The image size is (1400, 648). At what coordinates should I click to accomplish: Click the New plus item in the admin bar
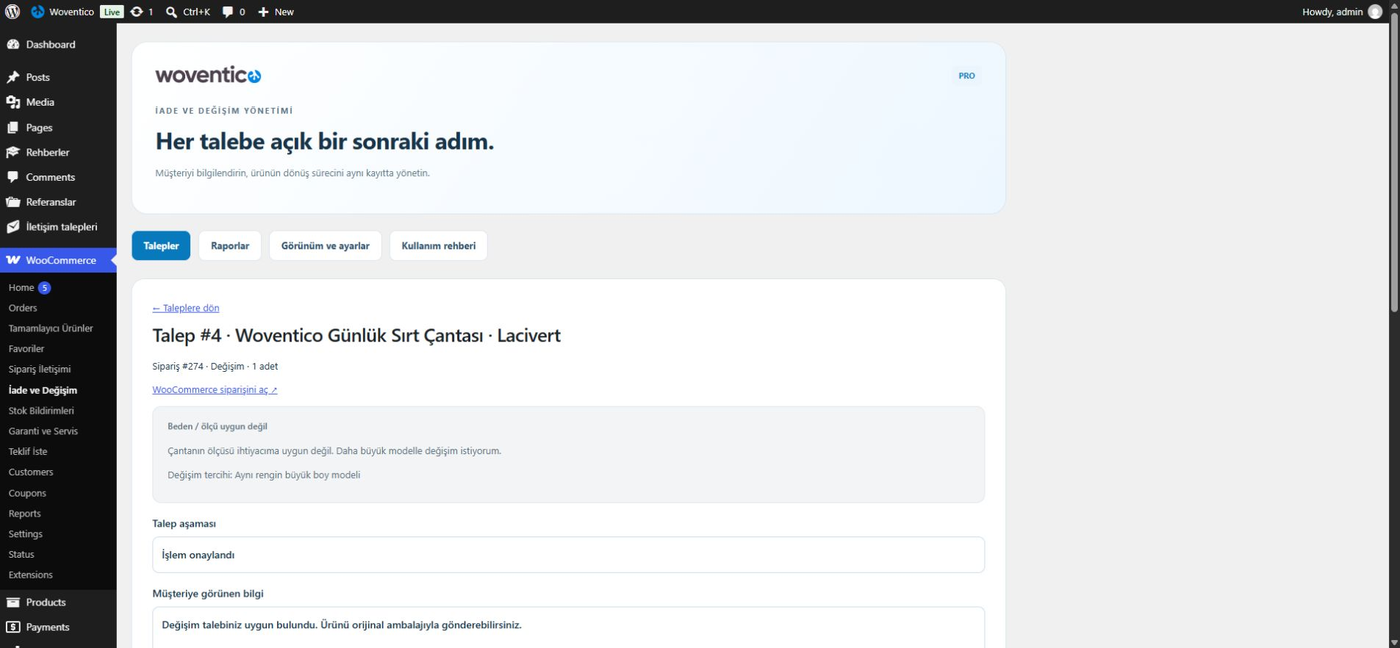point(276,12)
